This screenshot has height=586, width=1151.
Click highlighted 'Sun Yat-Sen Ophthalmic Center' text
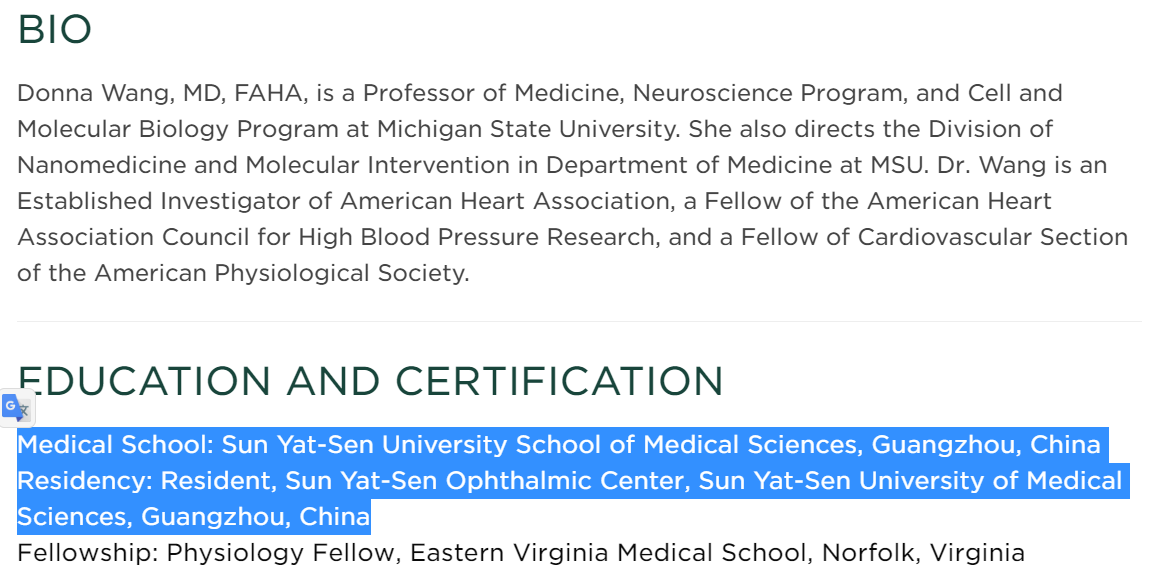point(488,481)
